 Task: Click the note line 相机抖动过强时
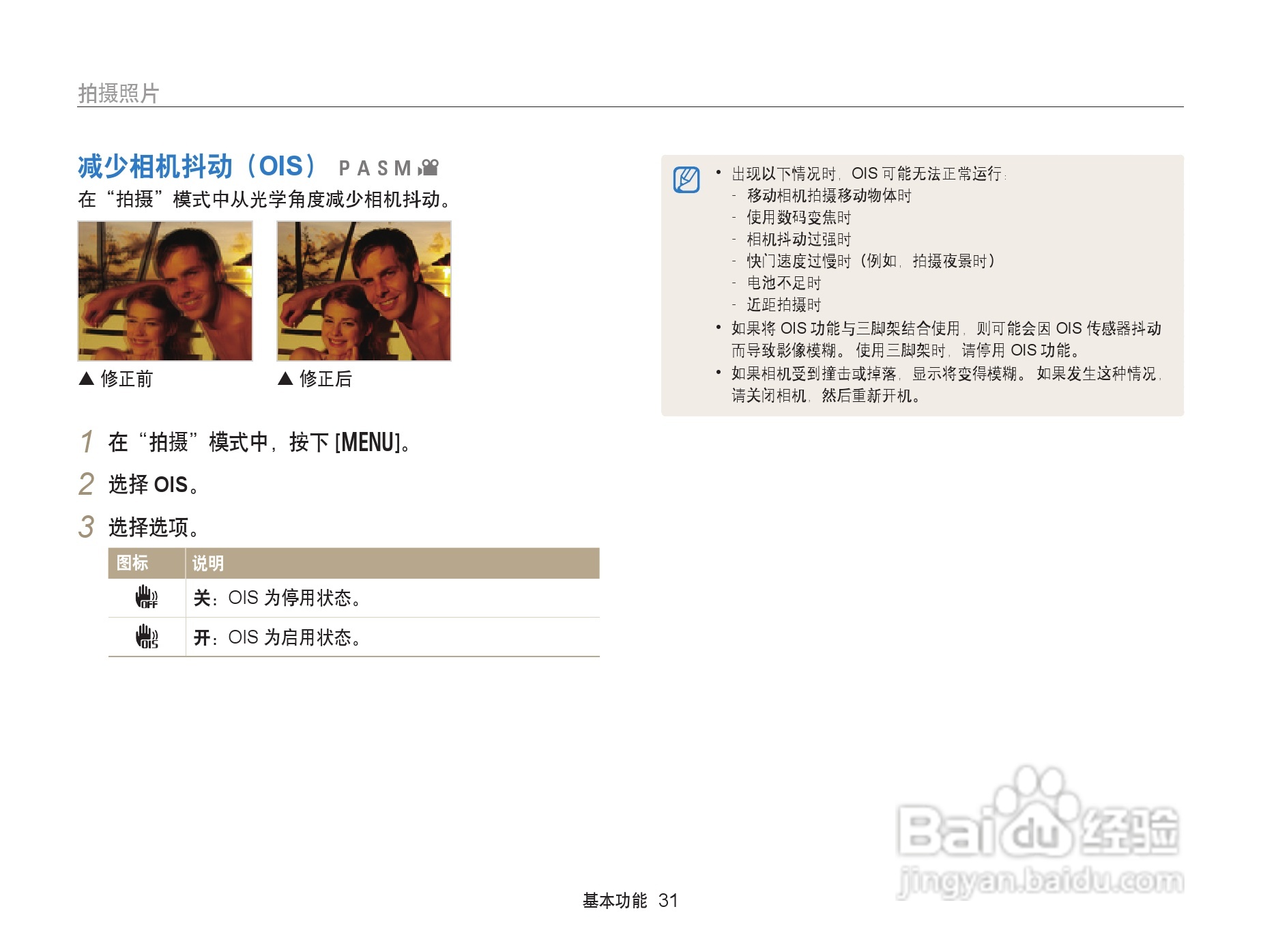[799, 240]
